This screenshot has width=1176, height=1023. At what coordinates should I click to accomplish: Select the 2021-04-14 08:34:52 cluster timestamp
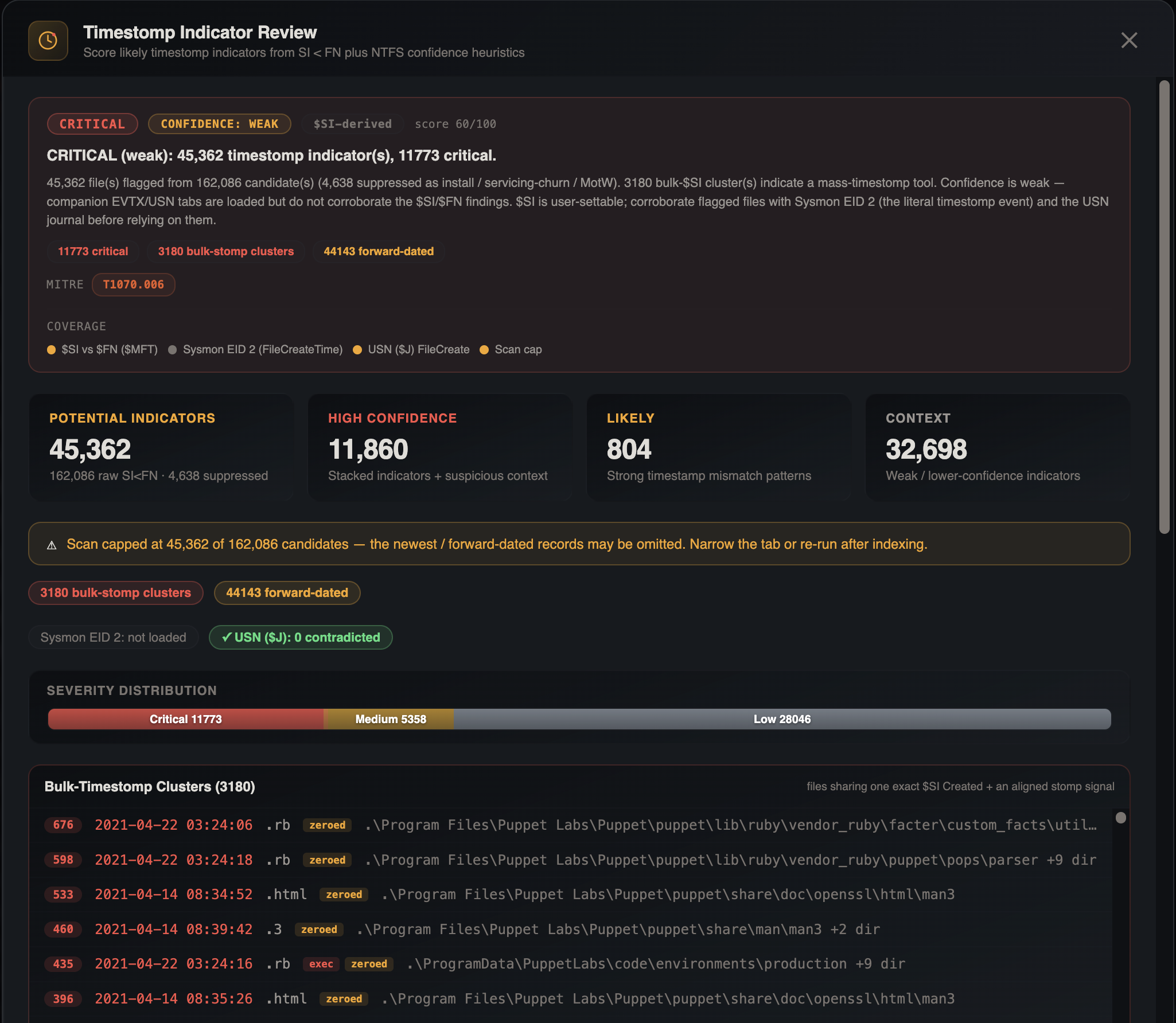(174, 895)
